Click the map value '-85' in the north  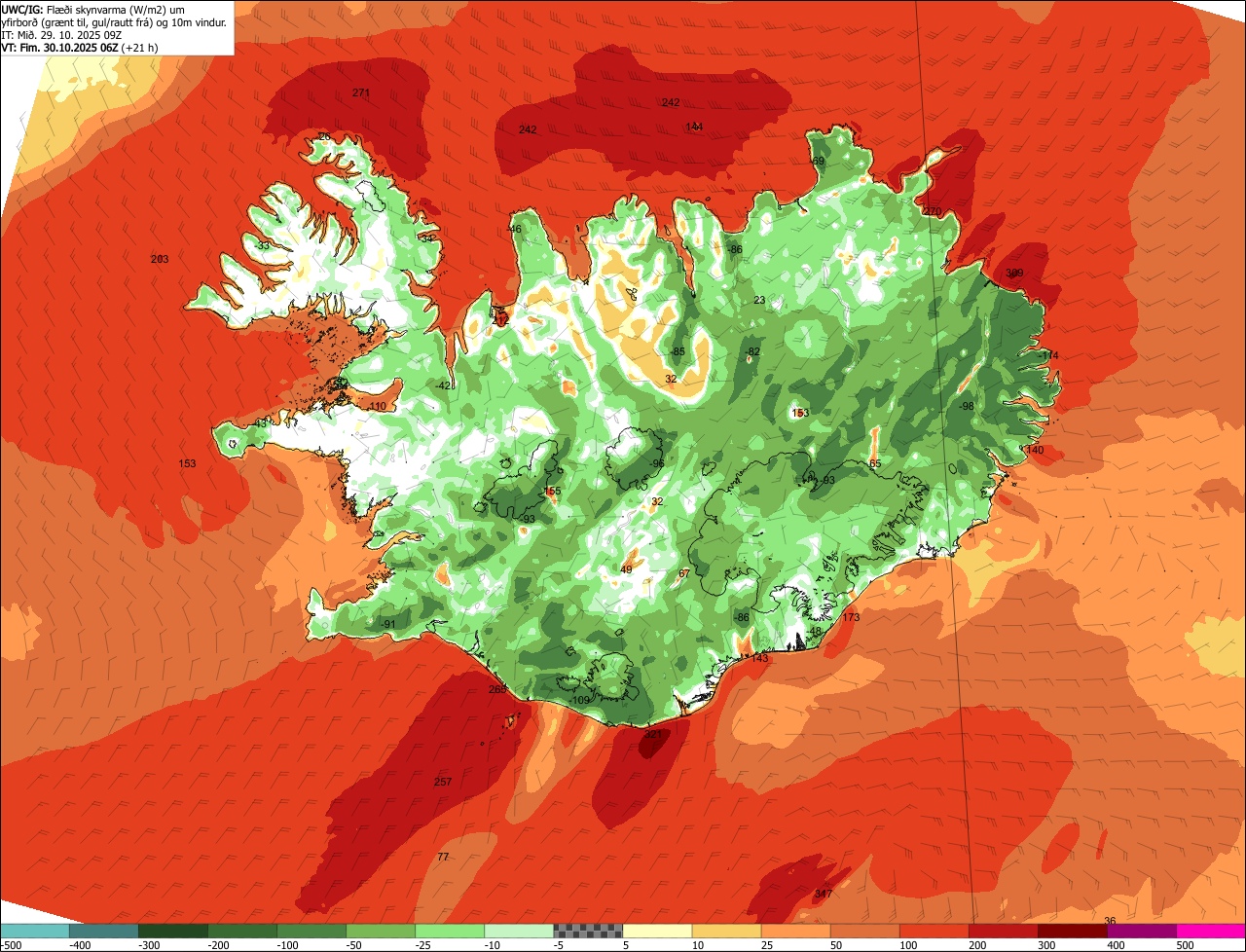point(678,352)
